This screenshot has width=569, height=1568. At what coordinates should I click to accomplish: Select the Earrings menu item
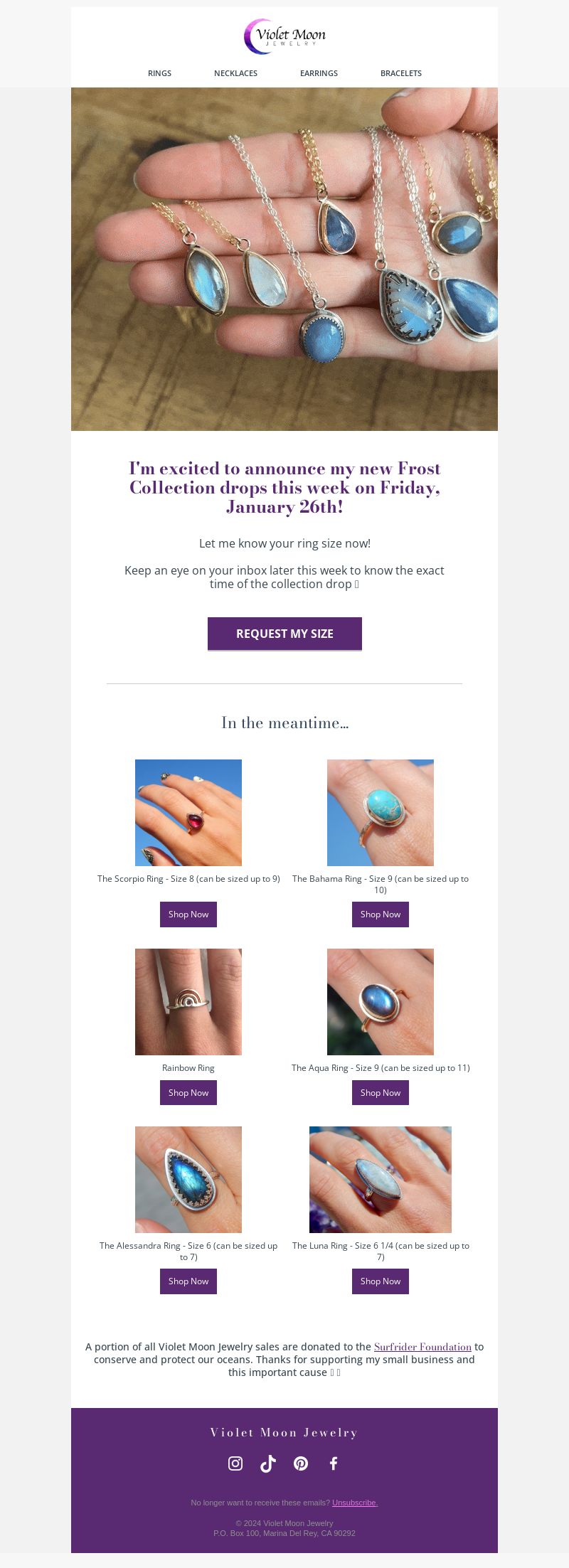(x=319, y=73)
